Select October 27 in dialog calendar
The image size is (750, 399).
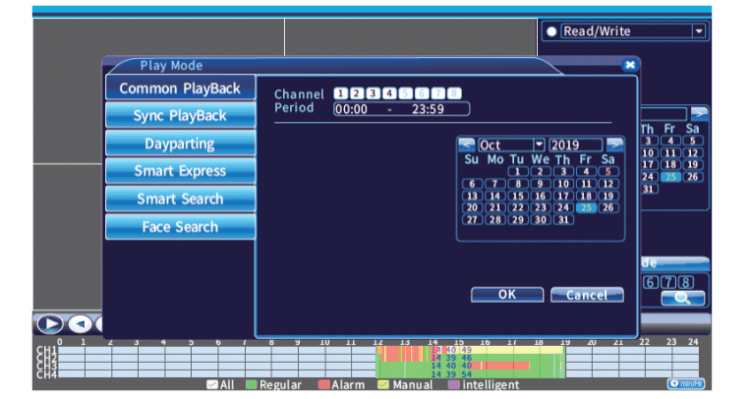click(472, 220)
